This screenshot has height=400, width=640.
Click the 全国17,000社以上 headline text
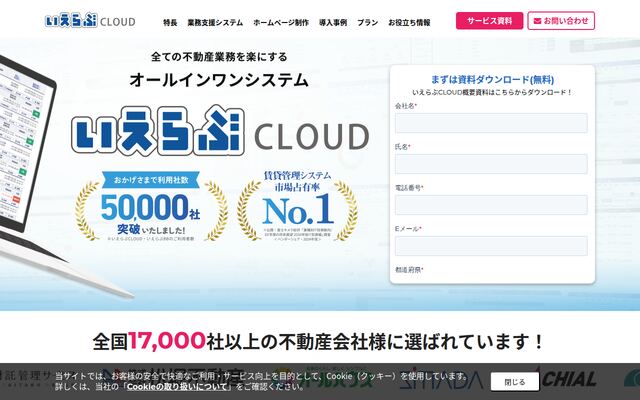click(x=318, y=341)
